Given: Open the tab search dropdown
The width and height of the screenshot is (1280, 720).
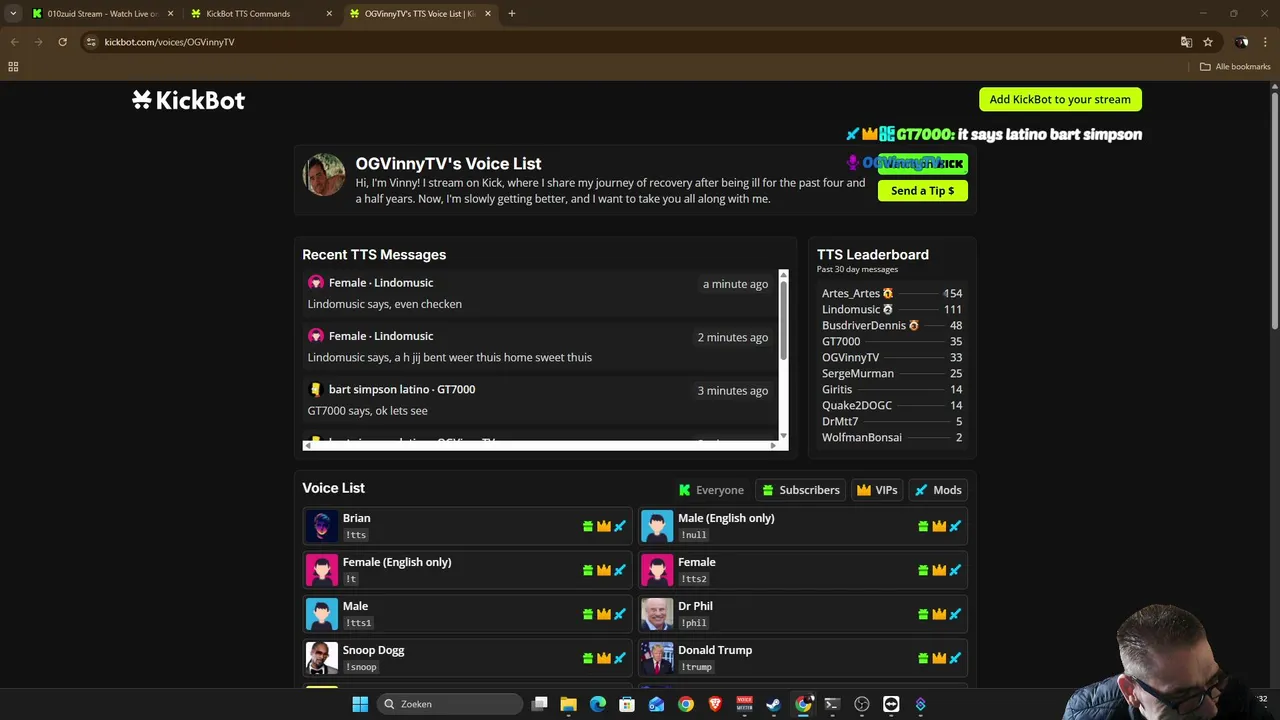Looking at the screenshot, I should tap(13, 14).
